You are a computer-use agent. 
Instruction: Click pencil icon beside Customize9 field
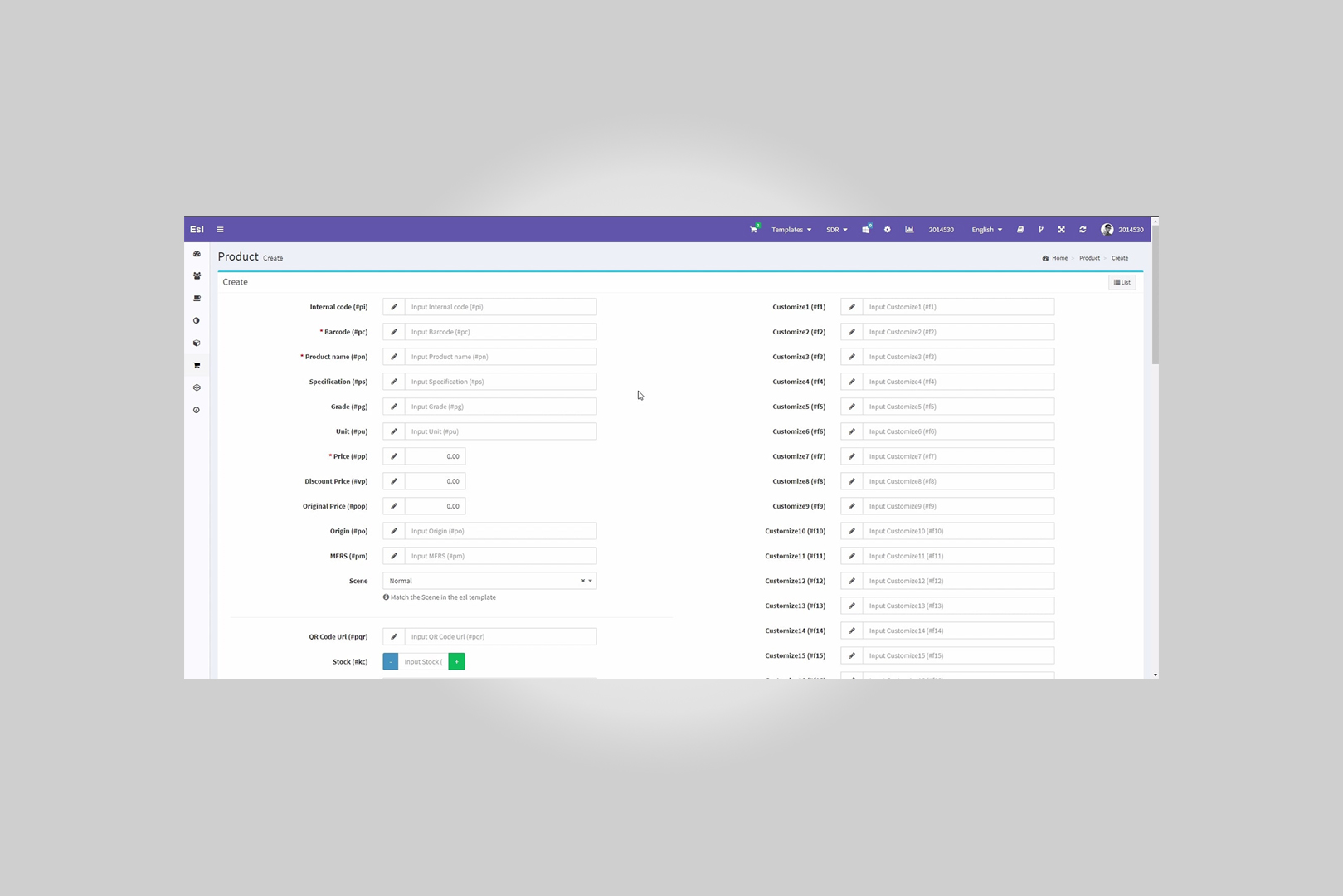852,506
